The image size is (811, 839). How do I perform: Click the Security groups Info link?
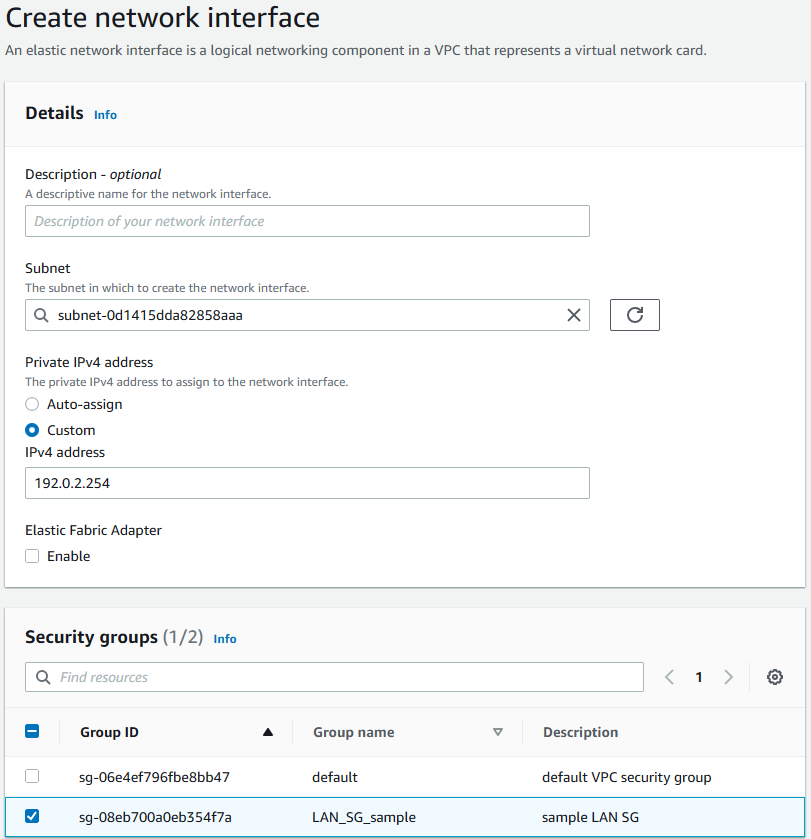(224, 639)
